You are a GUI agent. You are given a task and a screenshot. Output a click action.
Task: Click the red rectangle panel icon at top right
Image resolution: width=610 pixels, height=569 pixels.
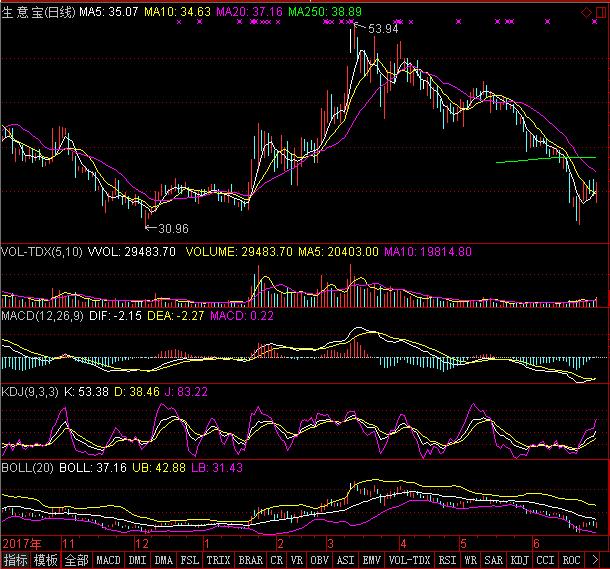coord(601,13)
